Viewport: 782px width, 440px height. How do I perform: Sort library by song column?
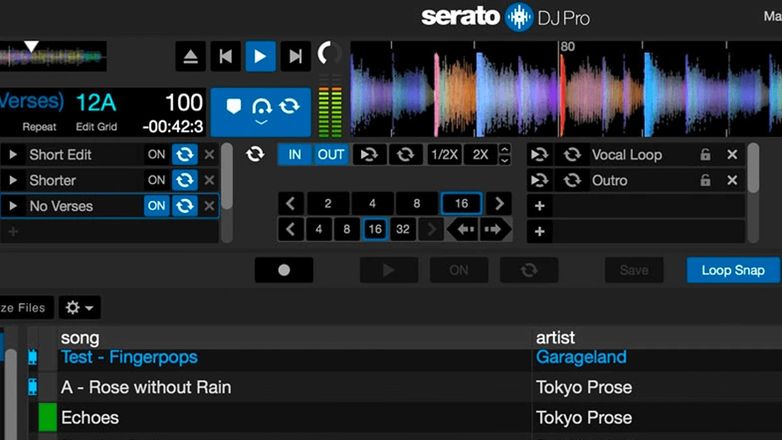click(80, 338)
